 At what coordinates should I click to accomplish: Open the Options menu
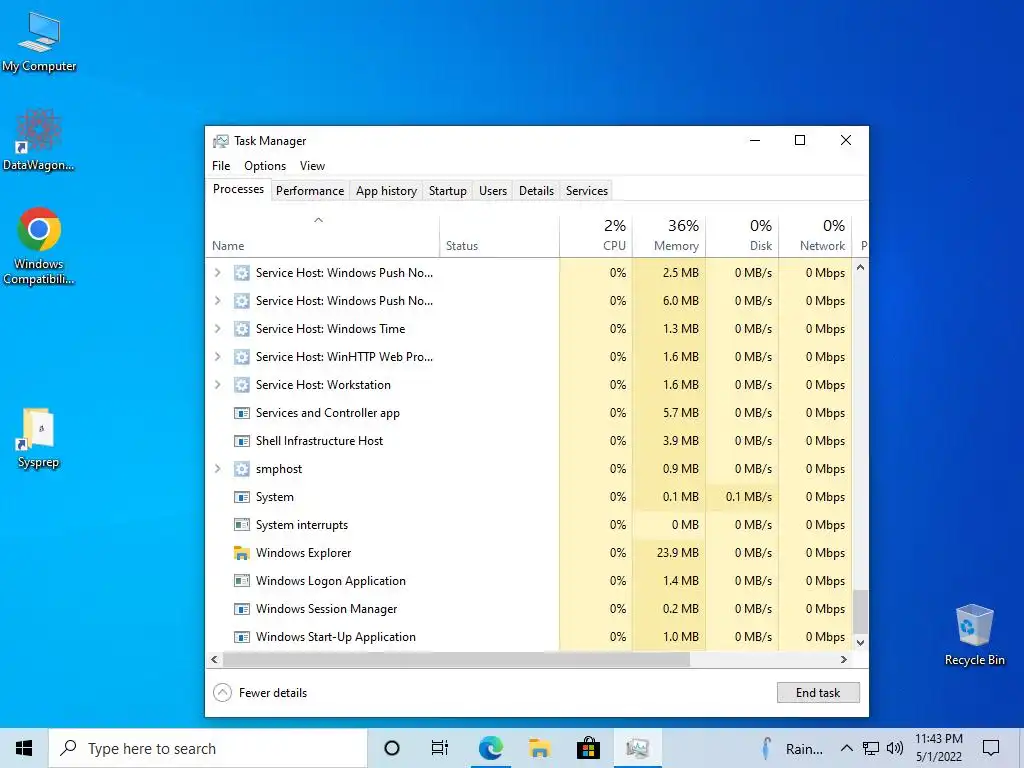pos(265,166)
